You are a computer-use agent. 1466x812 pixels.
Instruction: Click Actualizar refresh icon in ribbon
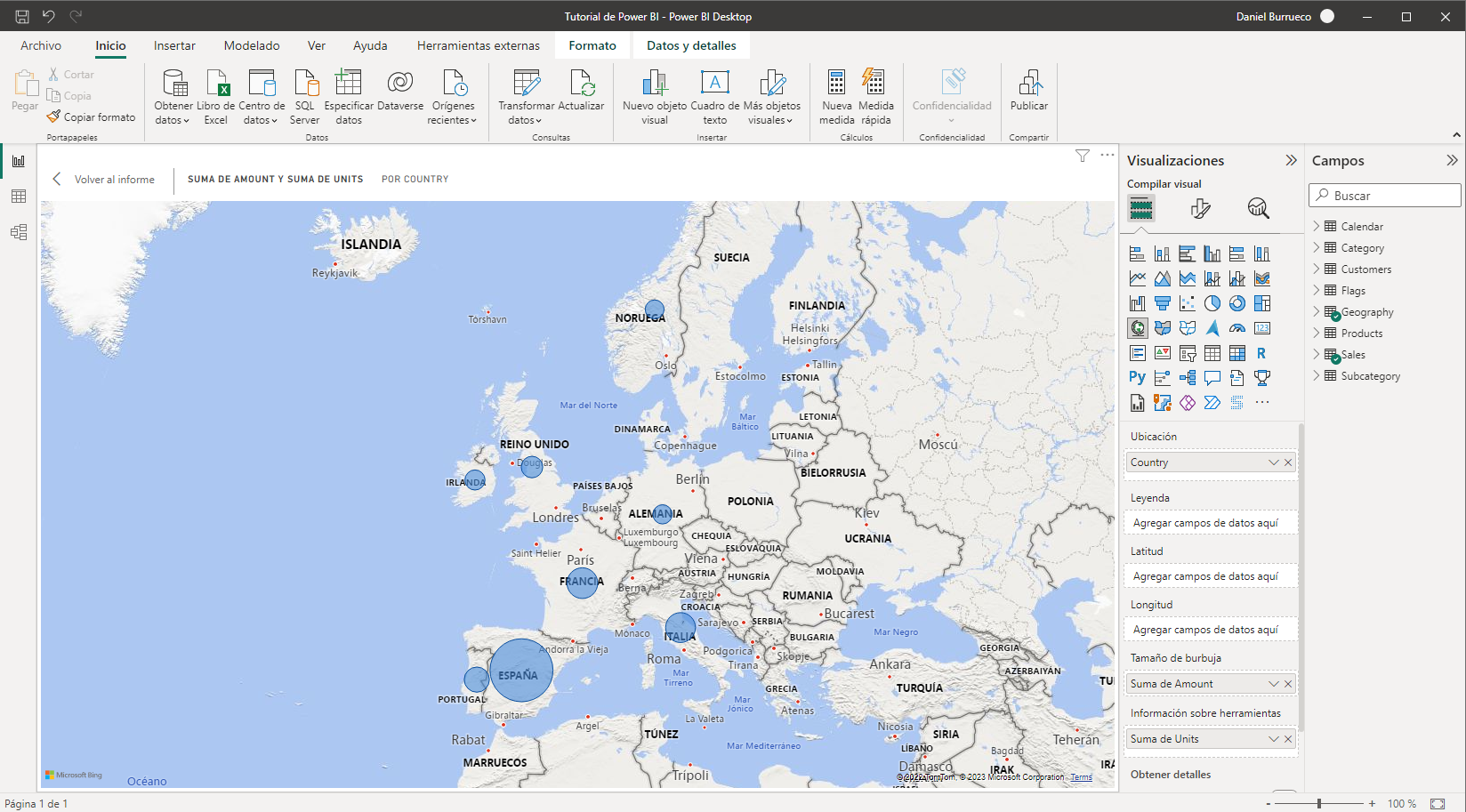pyautogui.click(x=581, y=84)
